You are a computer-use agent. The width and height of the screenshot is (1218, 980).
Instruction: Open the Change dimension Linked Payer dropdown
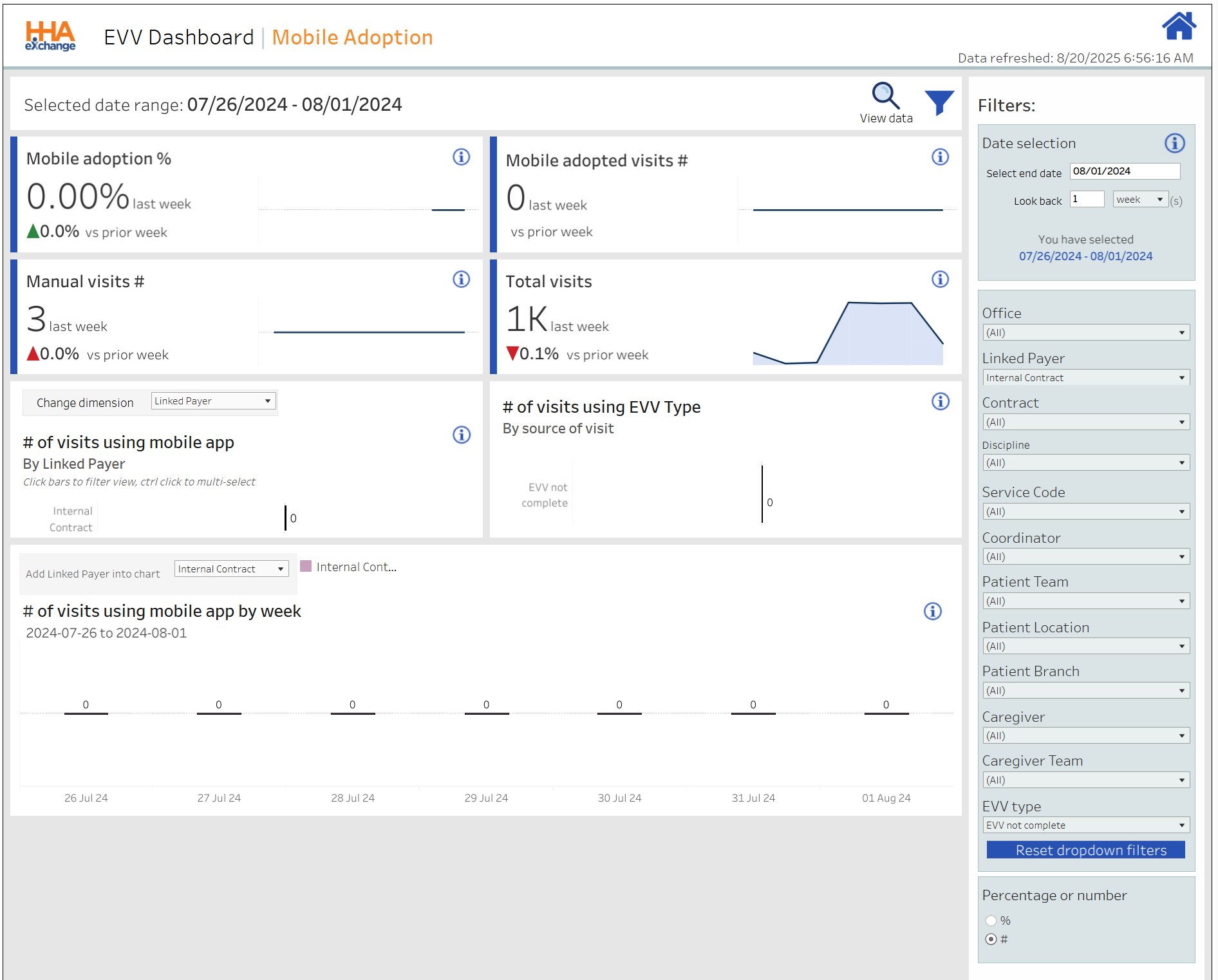(213, 401)
